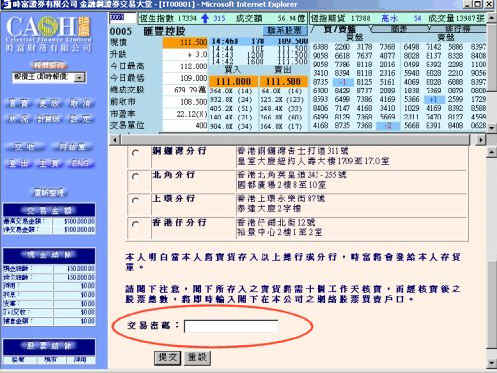The width and height of the screenshot is (497, 373).
Task: Select the 銅鑼灣分行 branch radio button
Action: click(135, 153)
